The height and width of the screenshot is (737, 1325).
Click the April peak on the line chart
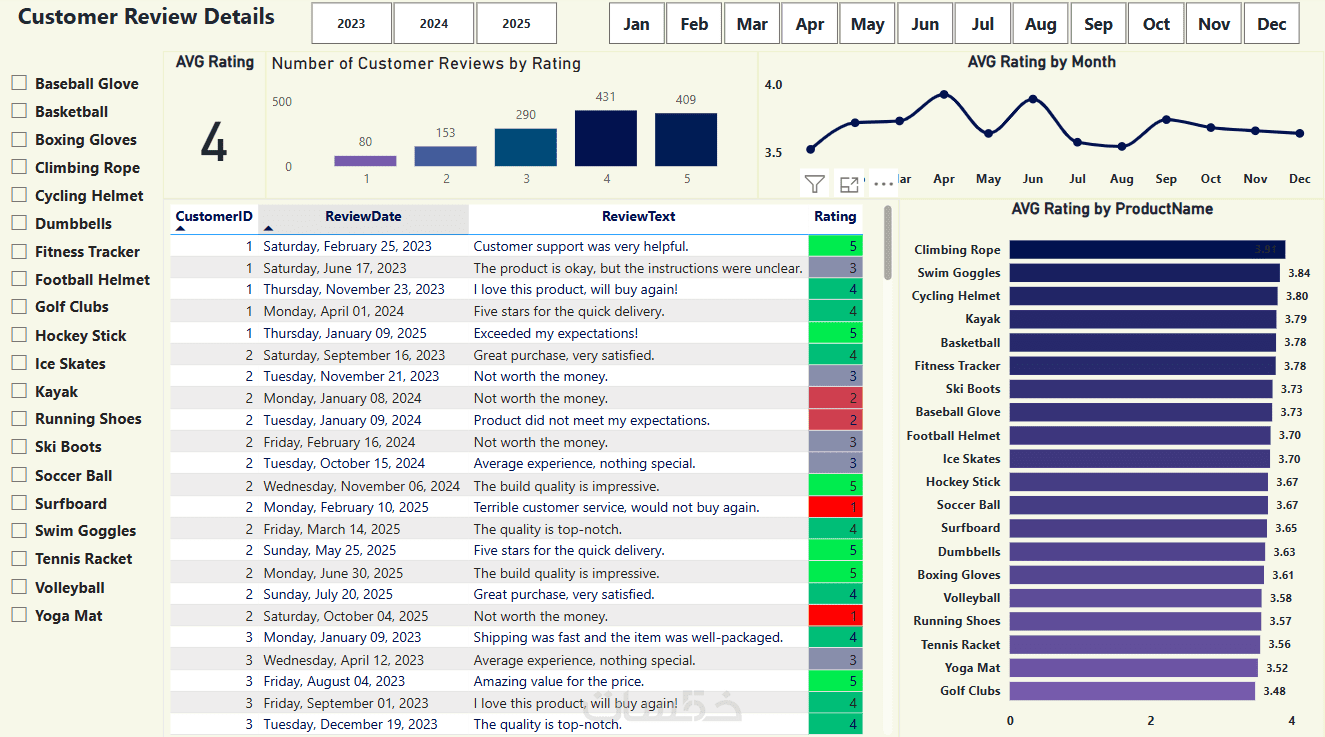pos(944,94)
